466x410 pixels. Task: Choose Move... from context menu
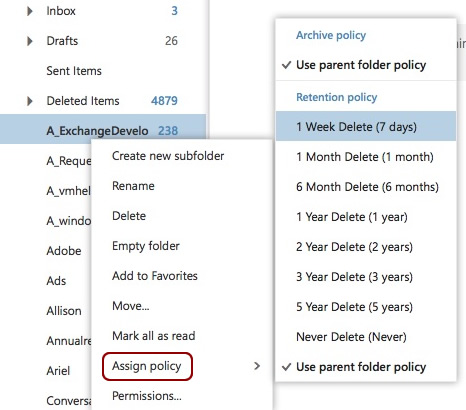click(x=131, y=306)
